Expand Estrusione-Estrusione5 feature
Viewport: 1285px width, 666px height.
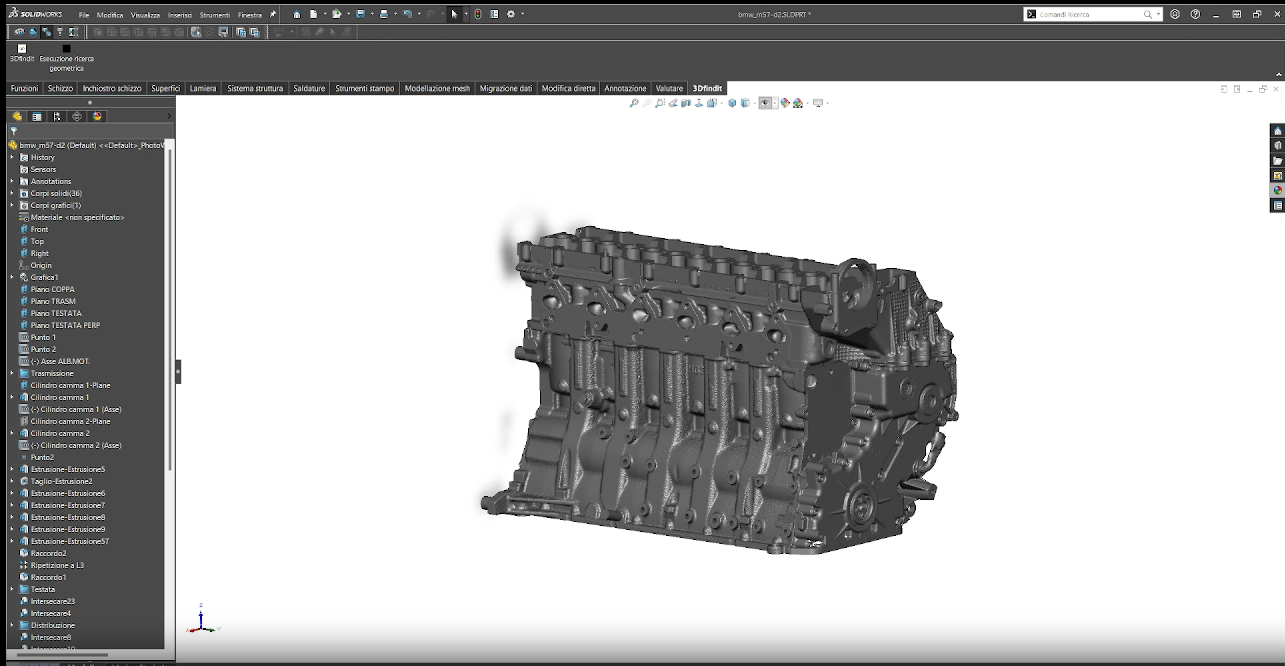[x=13, y=469]
